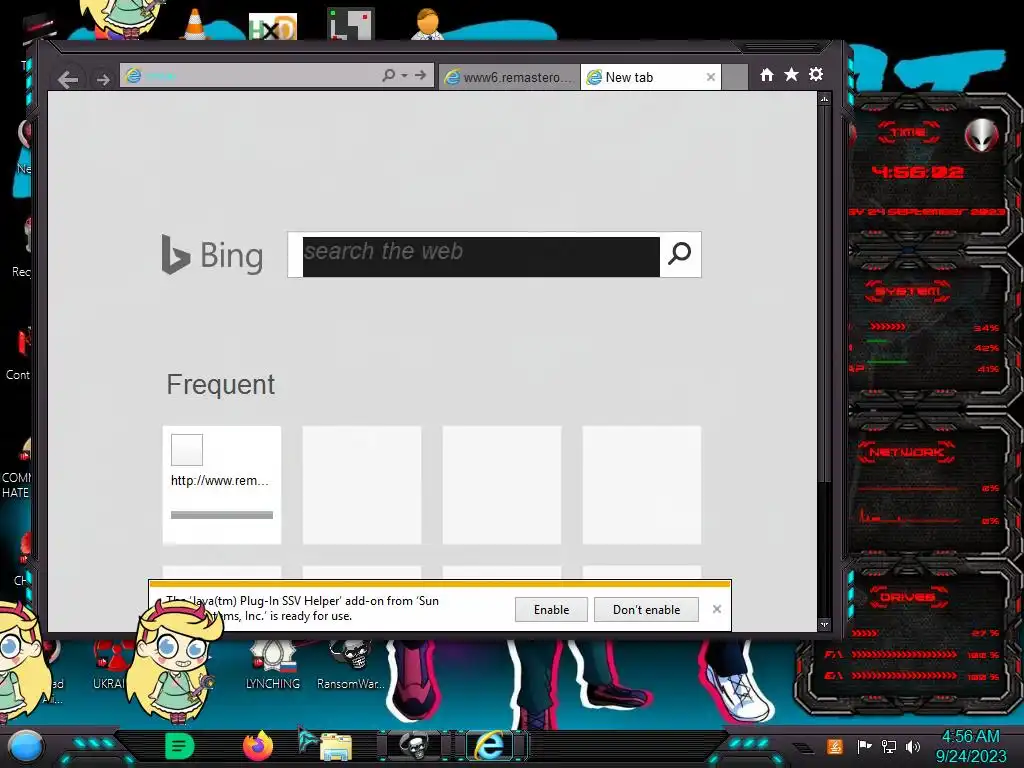Click the NETWORK gadget header
1024x768 pixels.
click(x=906, y=452)
